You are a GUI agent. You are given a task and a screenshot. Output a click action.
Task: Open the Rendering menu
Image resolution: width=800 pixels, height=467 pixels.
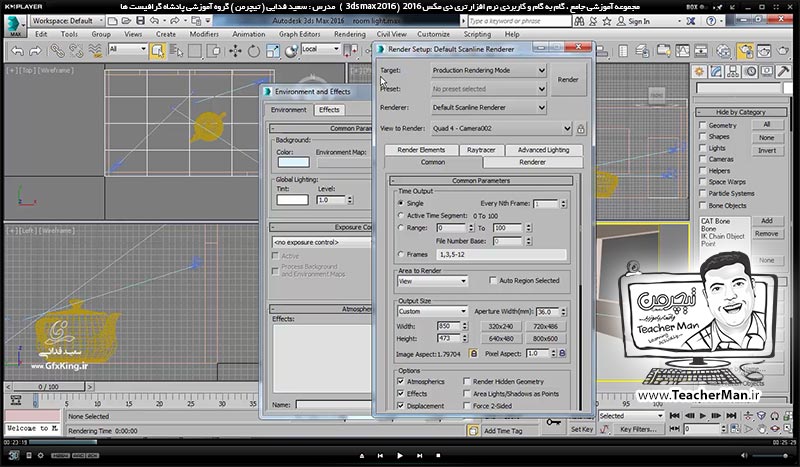[x=349, y=34]
